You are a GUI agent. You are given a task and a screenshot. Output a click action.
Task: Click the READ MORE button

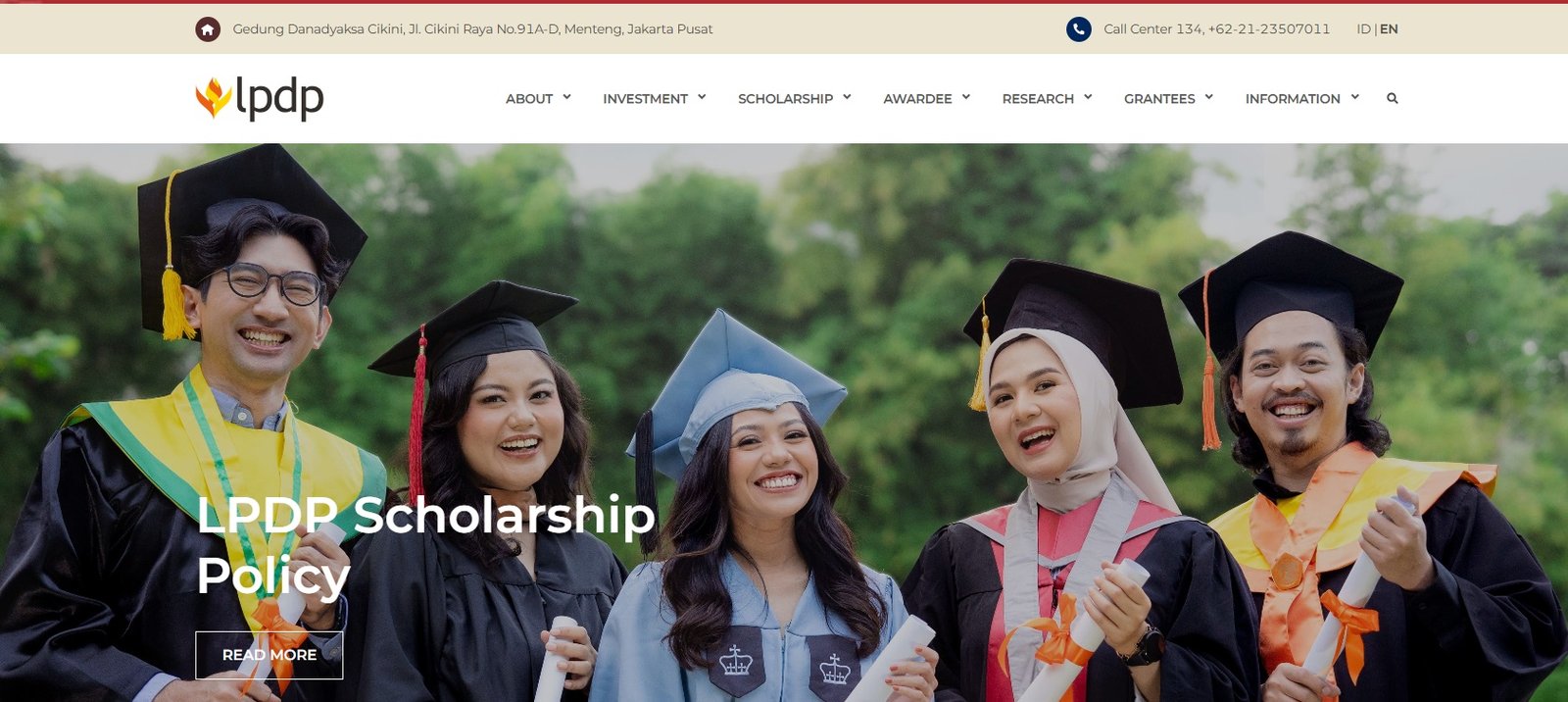coord(269,655)
